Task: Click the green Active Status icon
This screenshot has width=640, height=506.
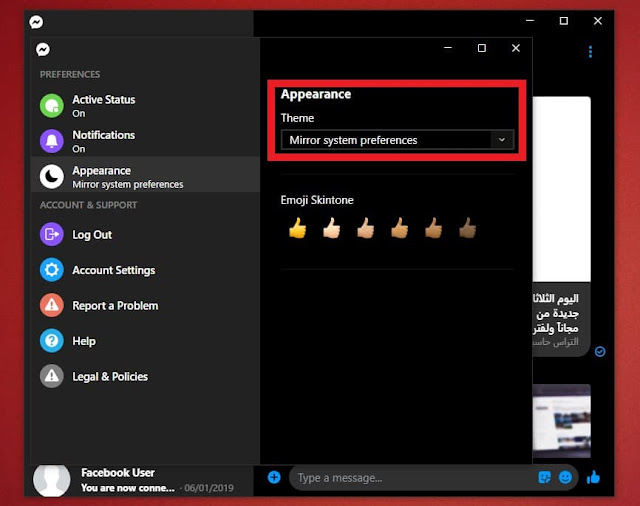Action: [52, 106]
